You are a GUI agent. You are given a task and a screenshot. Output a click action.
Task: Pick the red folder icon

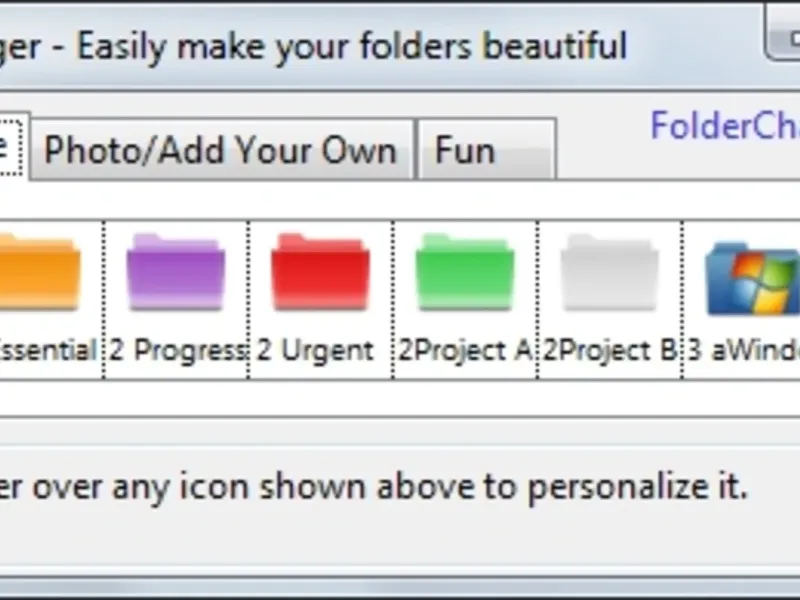(x=320, y=272)
